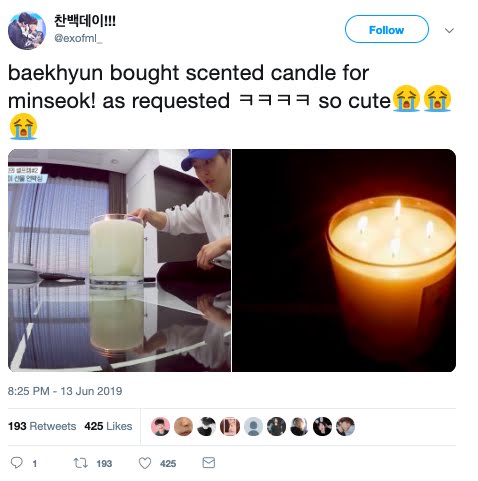Viewport: 478px width, 481px height.
Task: Follow the @exofml_ account
Action: click(x=387, y=29)
